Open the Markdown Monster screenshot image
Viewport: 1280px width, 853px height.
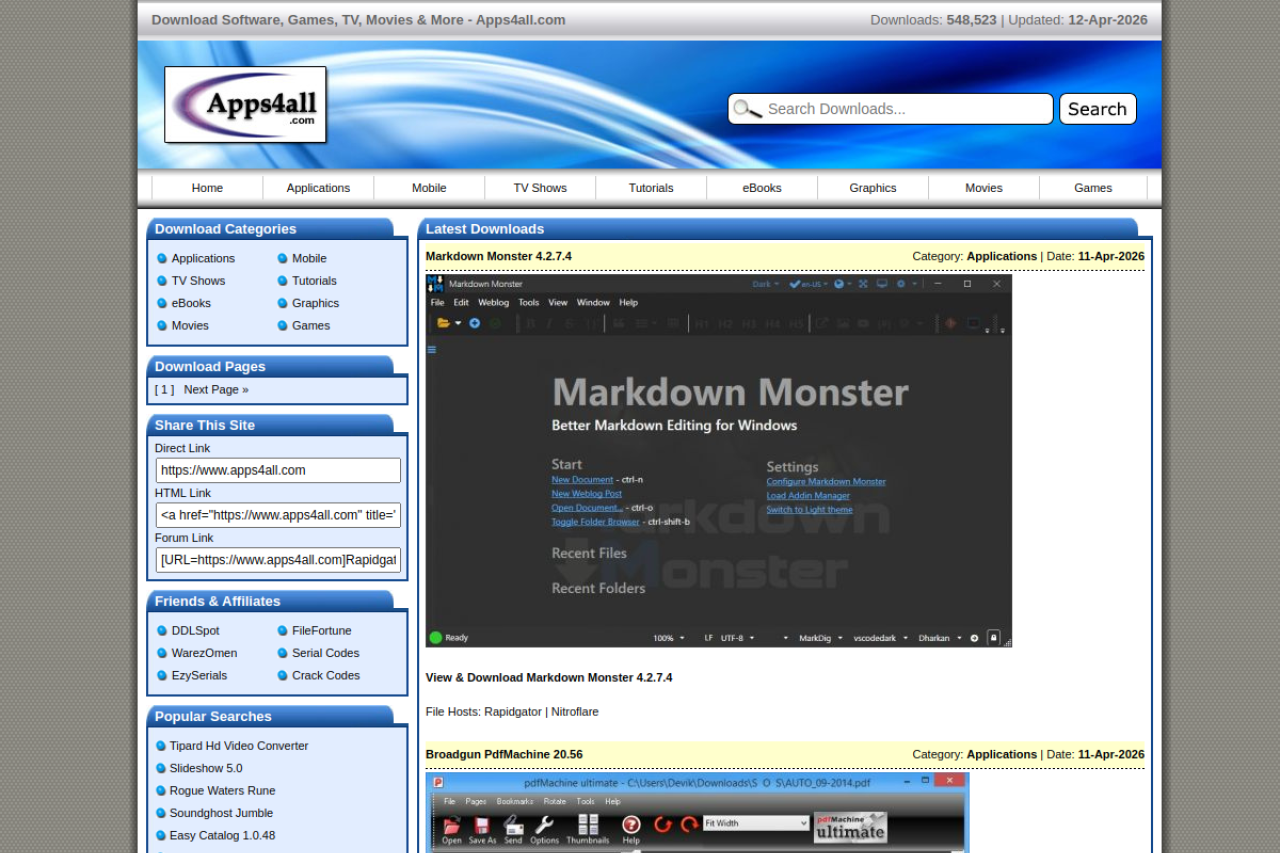tap(718, 461)
